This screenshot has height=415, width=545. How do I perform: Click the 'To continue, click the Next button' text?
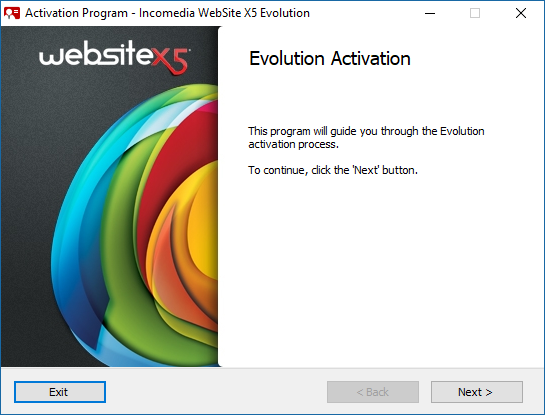(x=333, y=170)
